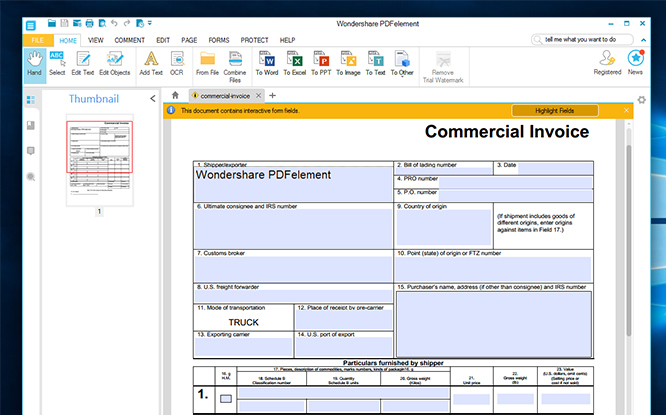Convert document To Image
Image resolution: width=666 pixels, height=415 pixels.
[x=348, y=64]
